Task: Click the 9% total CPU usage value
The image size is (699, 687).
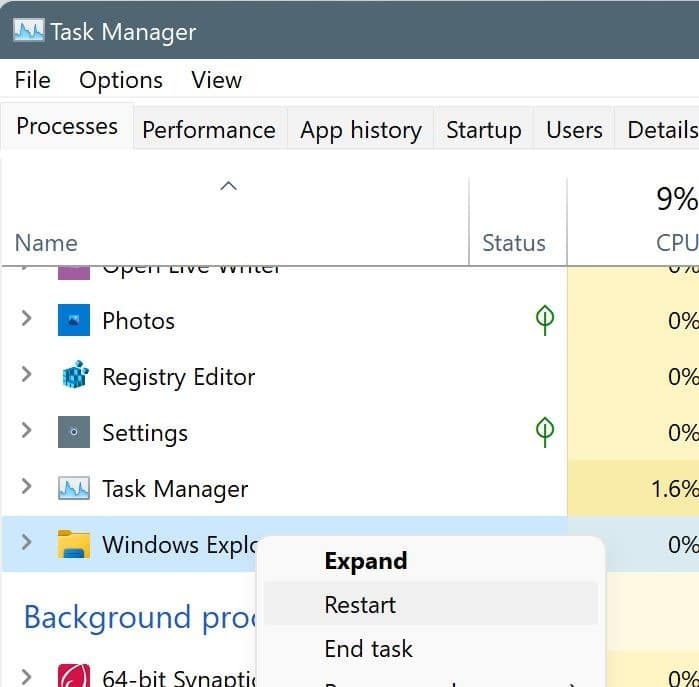Action: pos(677,198)
